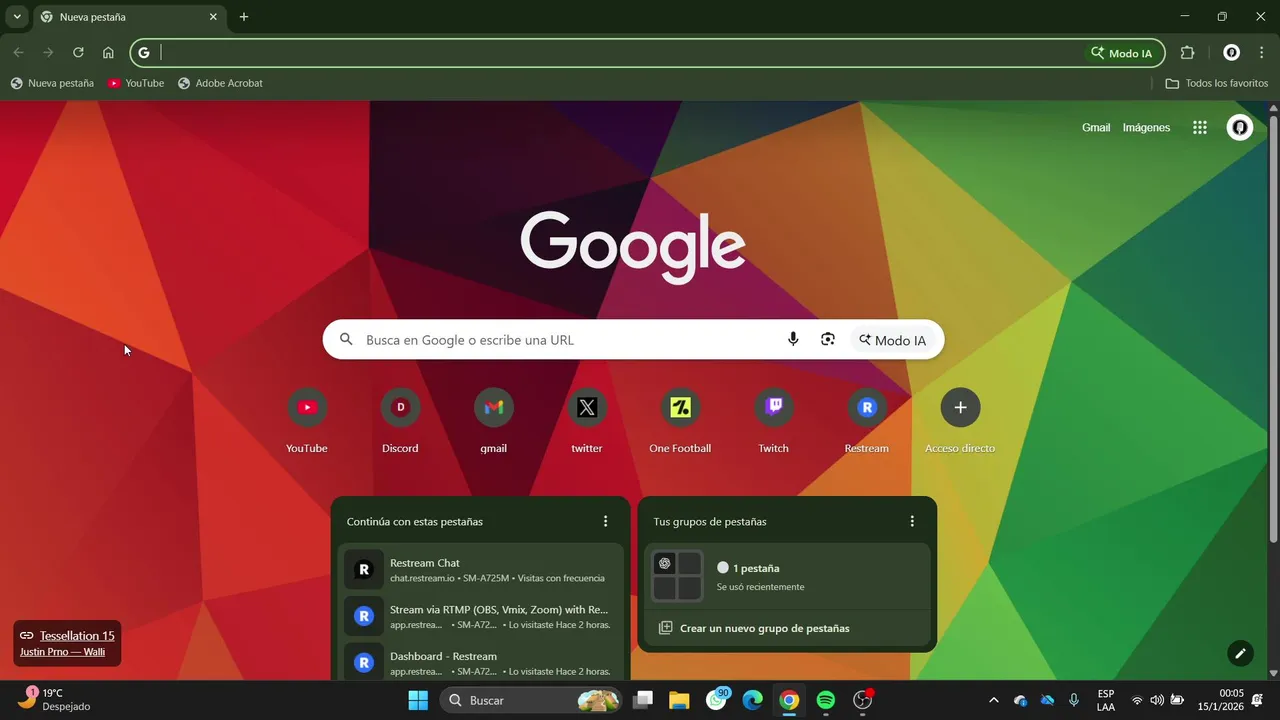Viewport: 1280px width, 720px height.
Task: Open Task View in taskbar
Action: (x=643, y=700)
